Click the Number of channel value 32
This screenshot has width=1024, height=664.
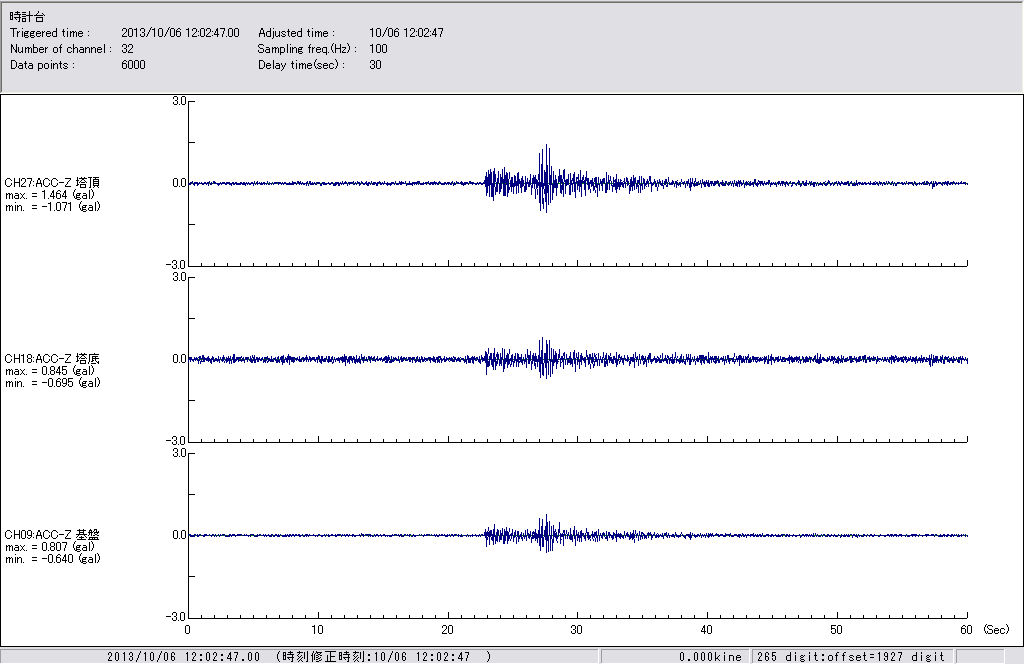(x=127, y=49)
